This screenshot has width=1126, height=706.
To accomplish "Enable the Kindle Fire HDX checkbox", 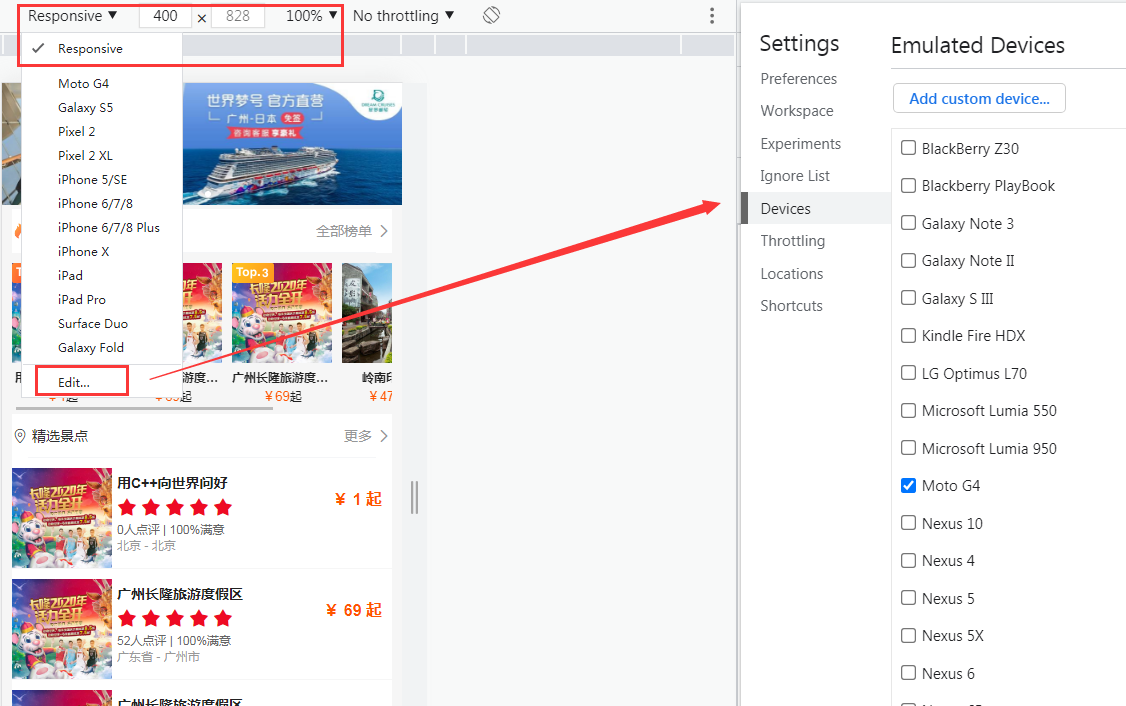I will click(908, 335).
